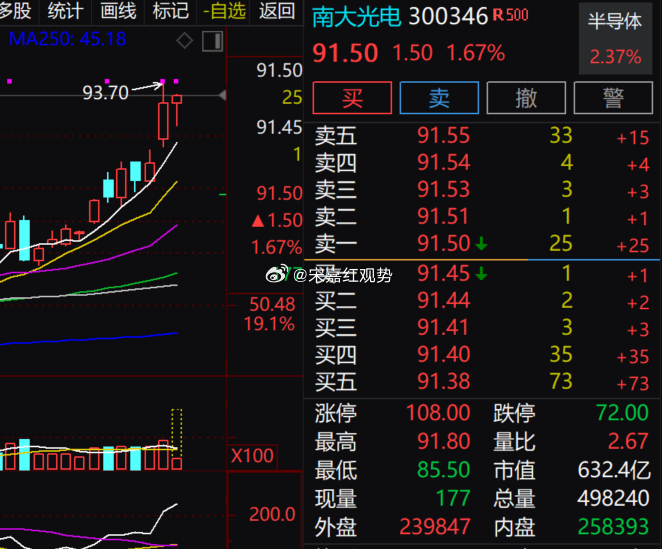Click the R500 margin tag
This screenshot has width=662, height=549.
point(510,15)
